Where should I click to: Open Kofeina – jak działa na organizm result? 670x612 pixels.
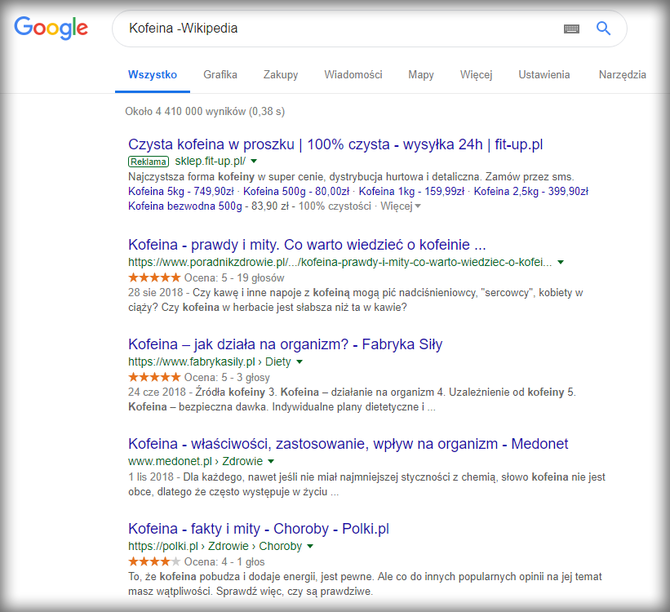coord(285,344)
